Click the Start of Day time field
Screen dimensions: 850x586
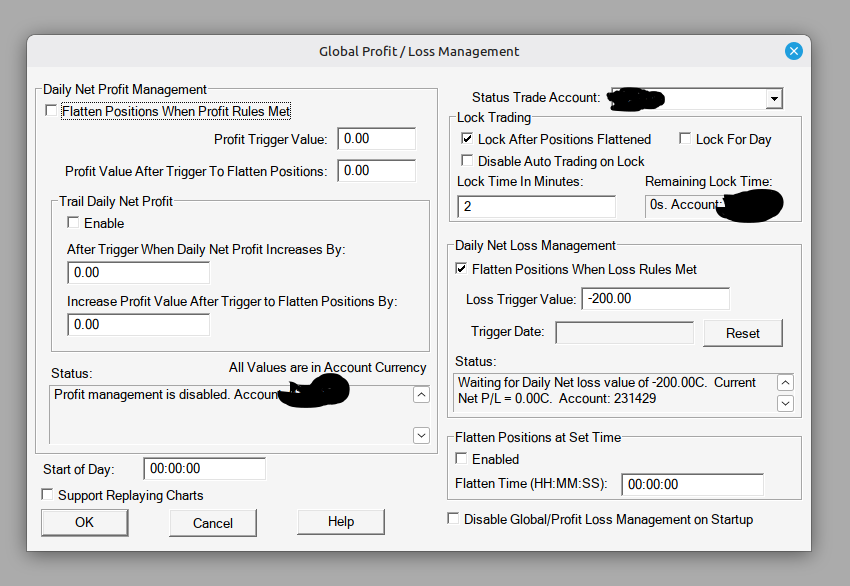(204, 468)
